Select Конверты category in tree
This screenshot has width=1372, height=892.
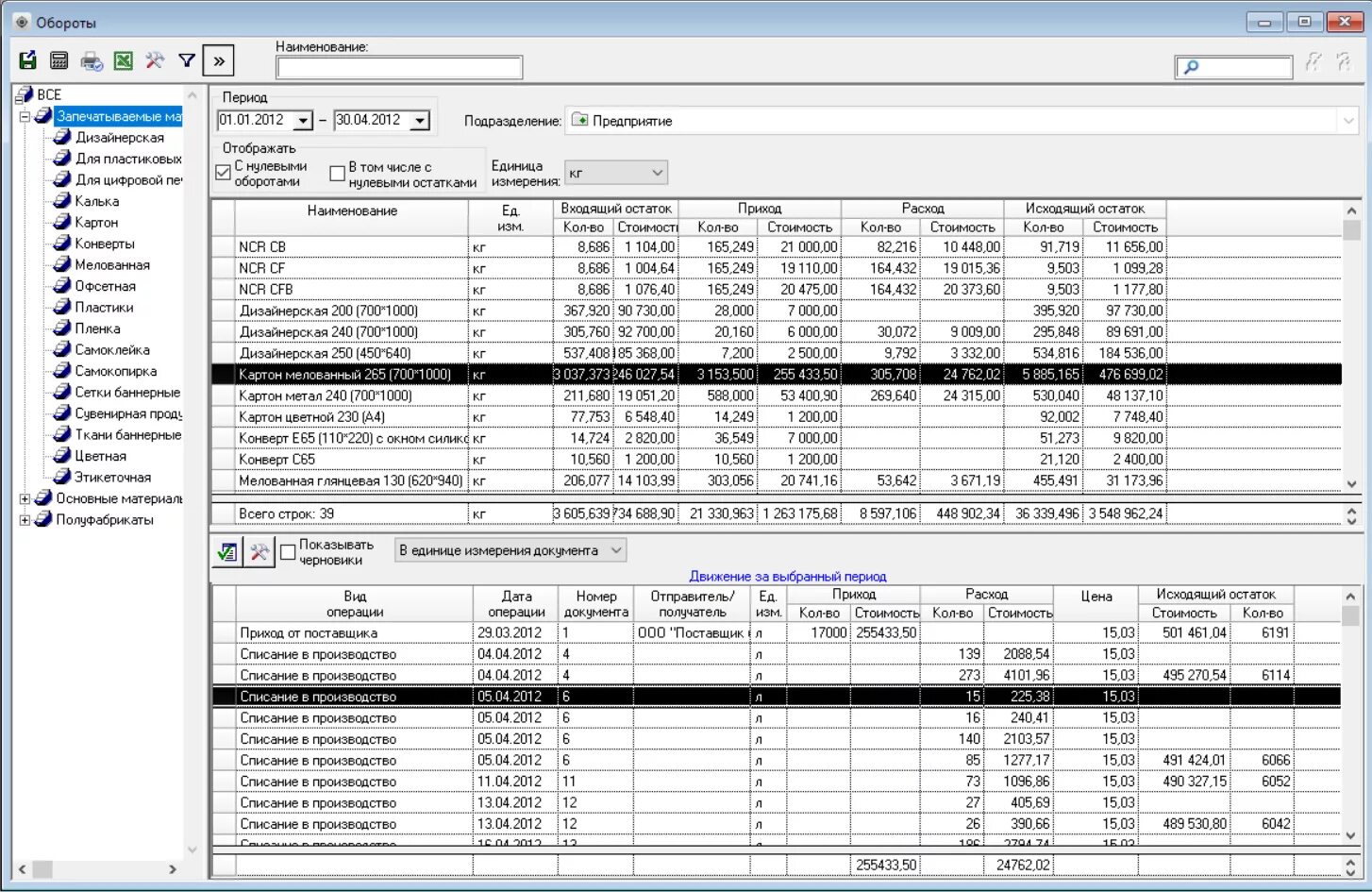pyautogui.click(x=105, y=244)
